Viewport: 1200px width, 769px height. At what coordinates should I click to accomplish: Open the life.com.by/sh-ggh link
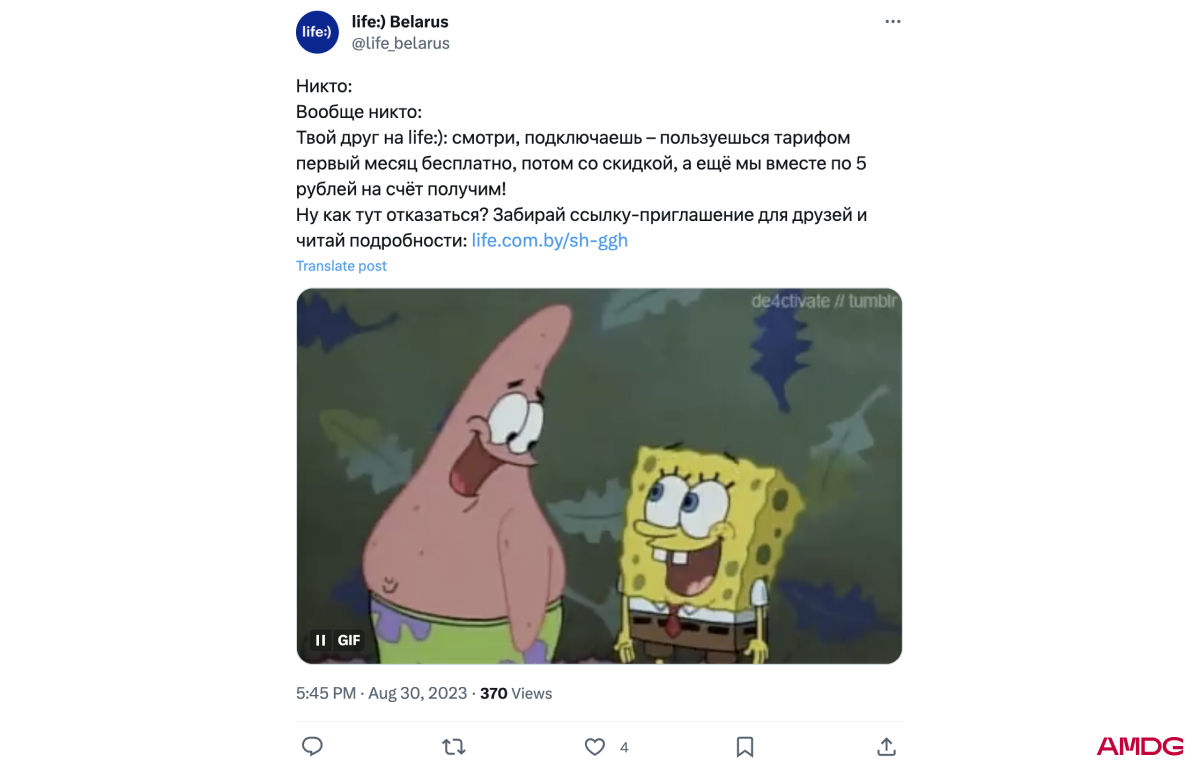[550, 240]
